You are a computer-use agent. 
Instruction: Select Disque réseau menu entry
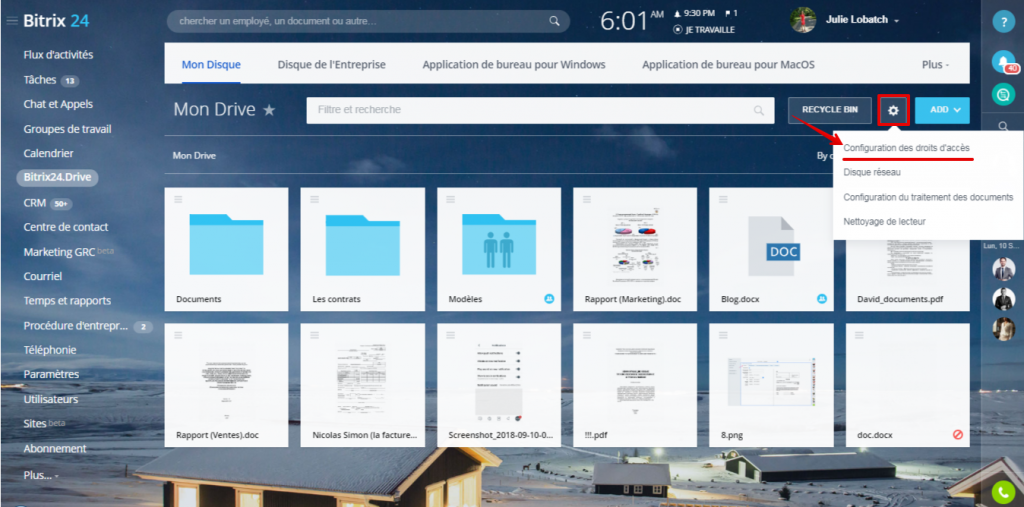pos(872,172)
